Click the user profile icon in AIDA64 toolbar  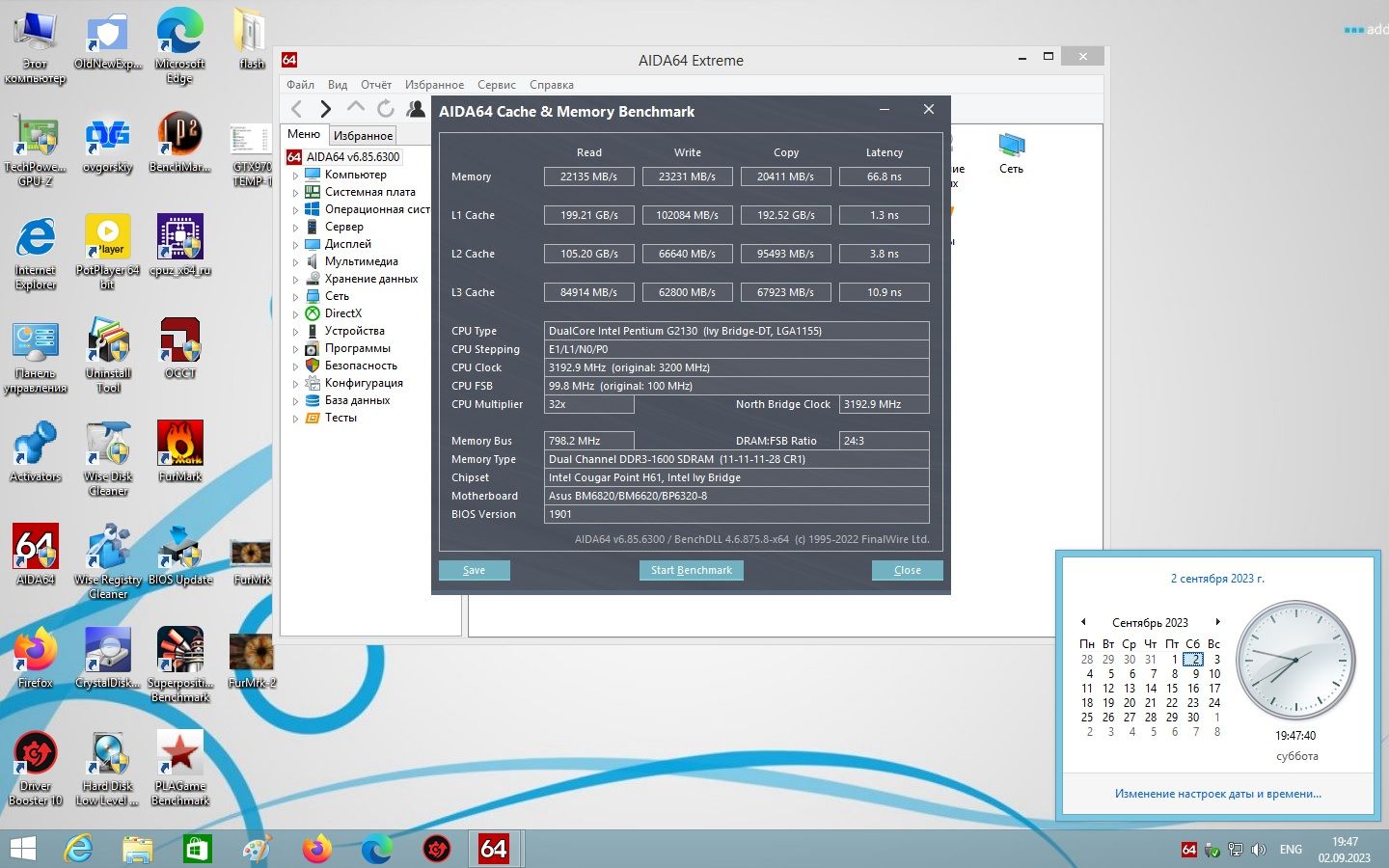416,109
